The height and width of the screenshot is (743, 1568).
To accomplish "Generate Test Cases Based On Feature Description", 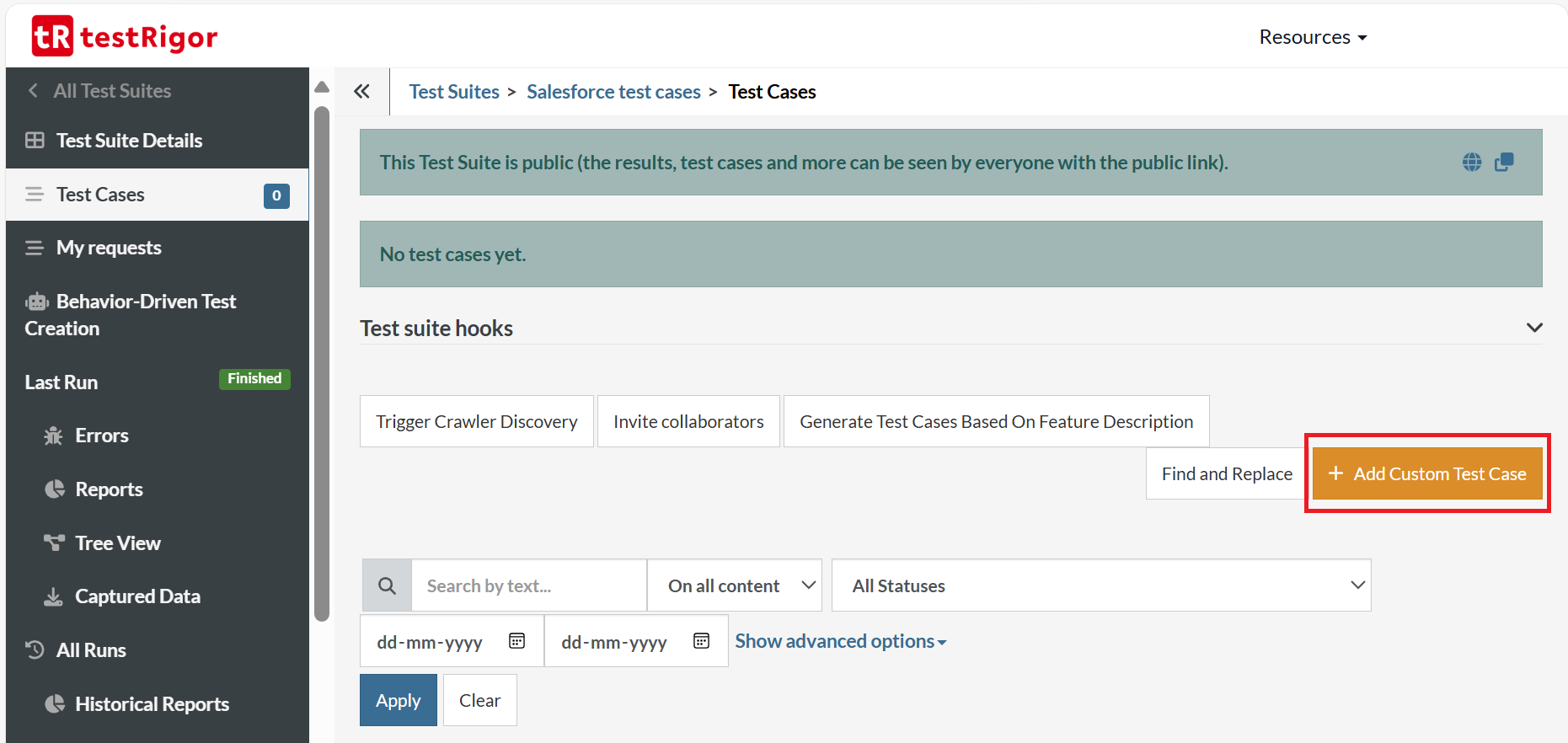I will tap(997, 421).
